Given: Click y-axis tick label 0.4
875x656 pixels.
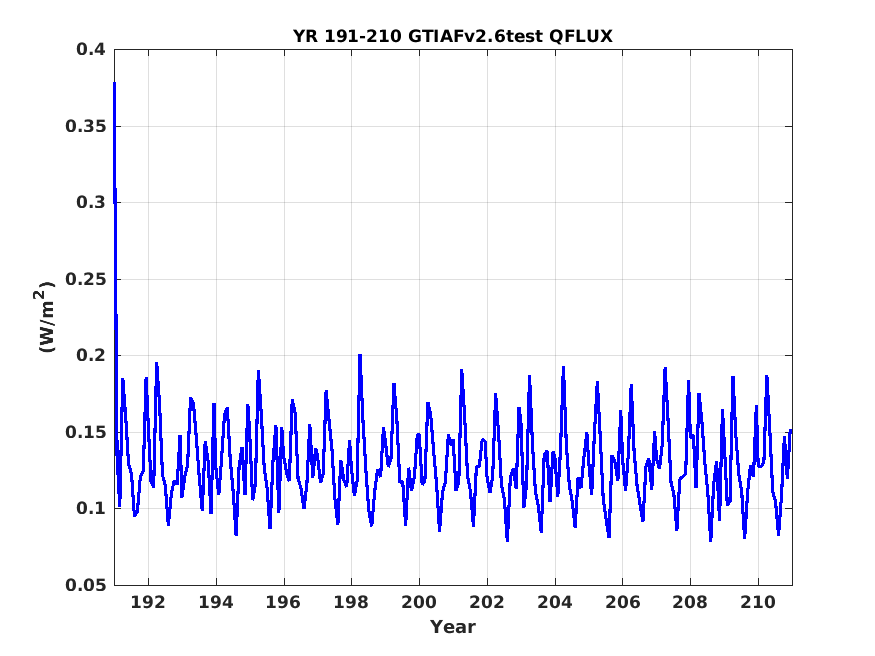Looking at the screenshot, I should (90, 50).
